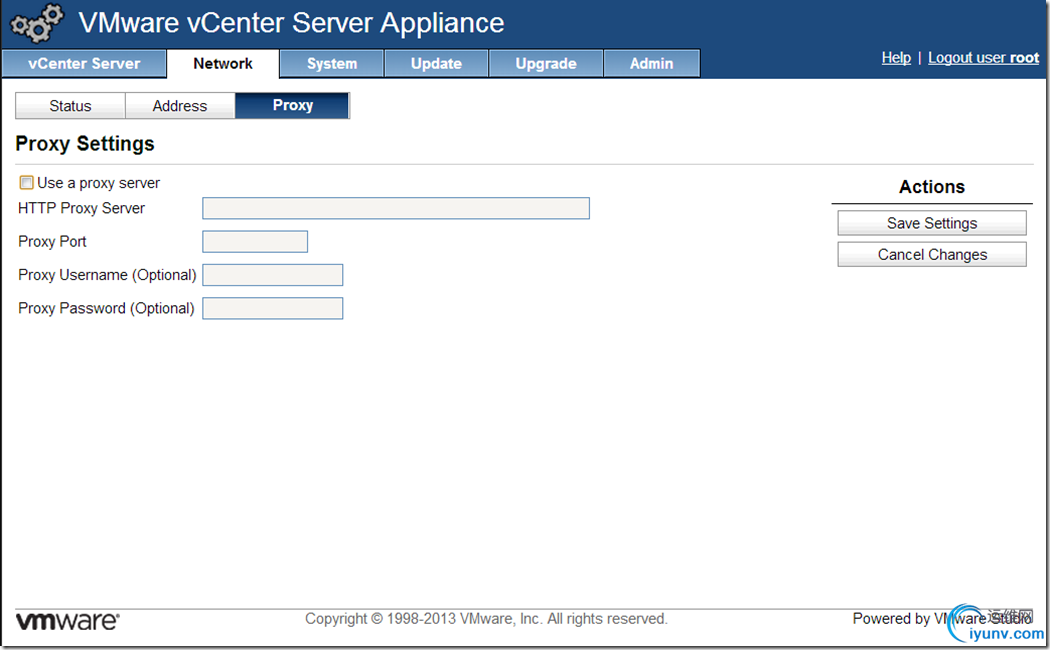
Task: Click the Cancel Changes button
Action: pos(932,254)
